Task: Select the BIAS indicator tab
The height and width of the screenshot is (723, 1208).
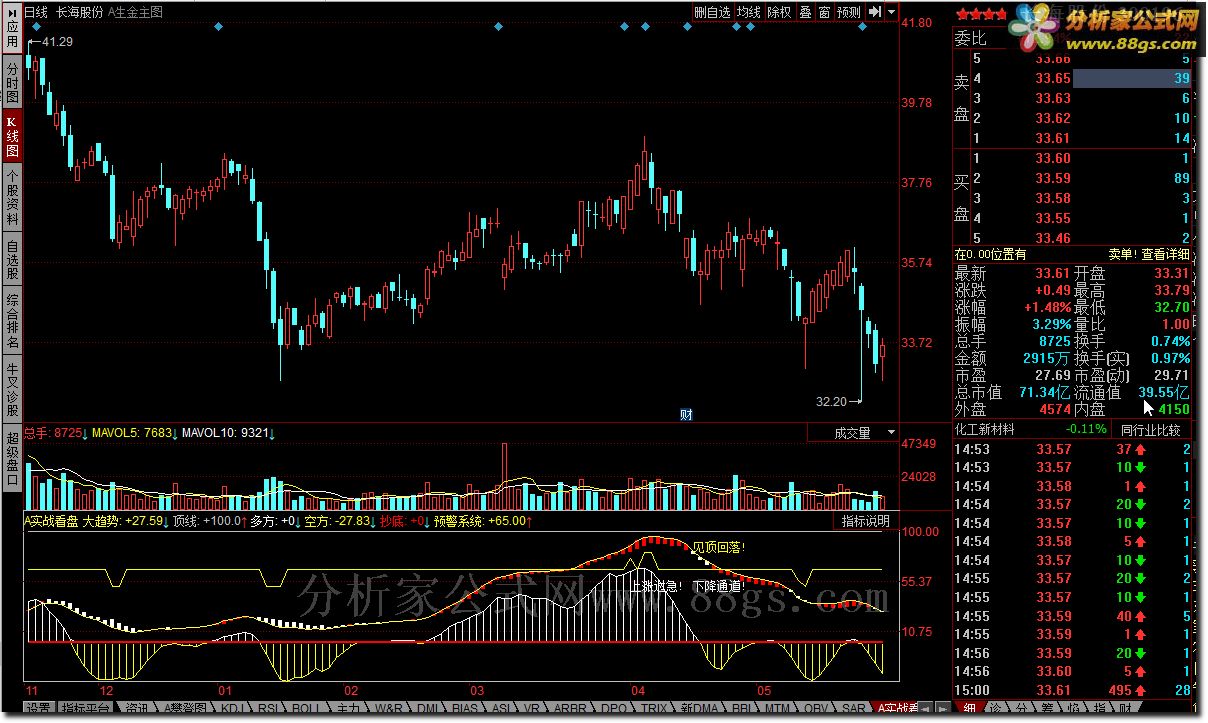Action: click(x=465, y=709)
